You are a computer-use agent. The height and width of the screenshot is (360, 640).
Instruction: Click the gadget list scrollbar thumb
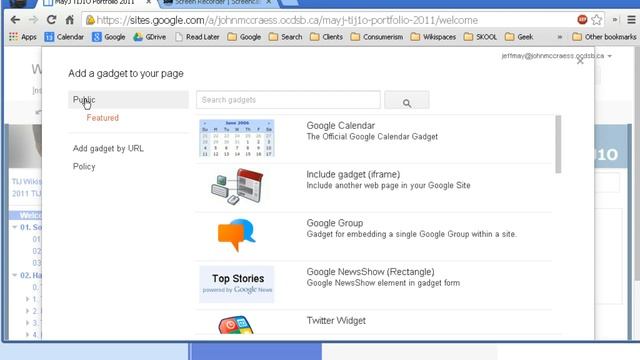tap(558, 144)
